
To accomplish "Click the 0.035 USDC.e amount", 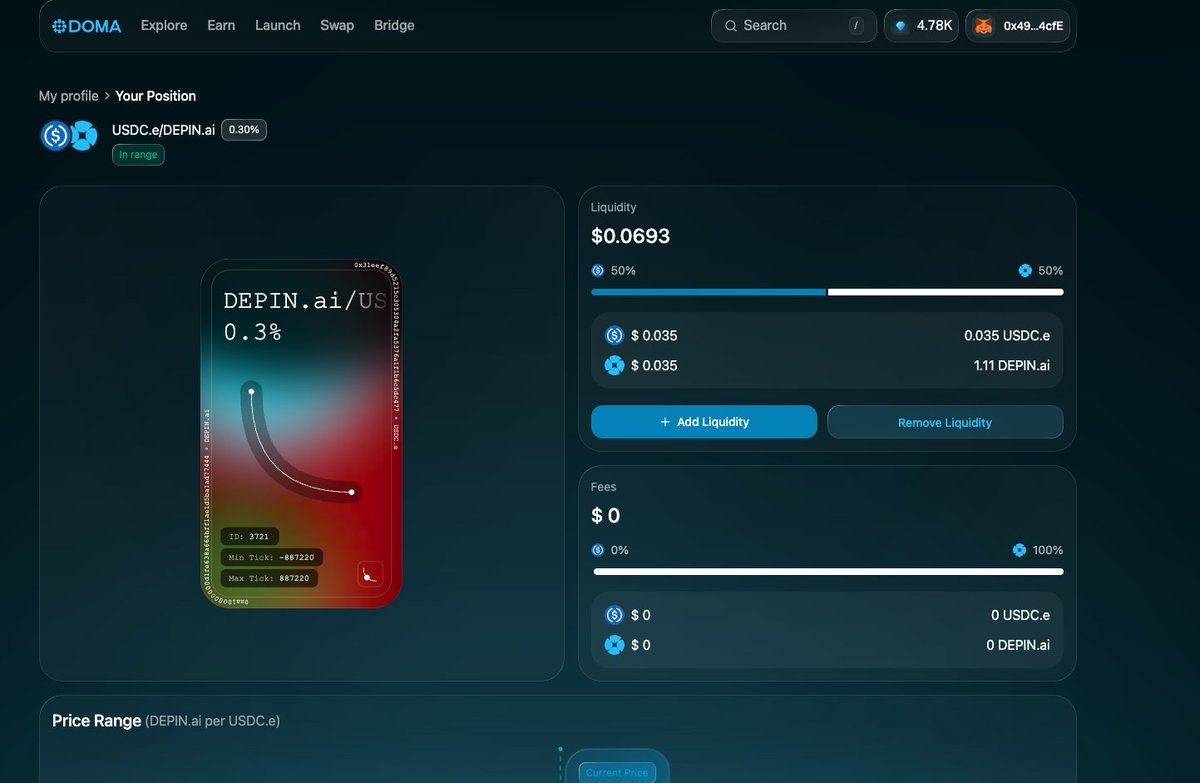I will coord(1007,335).
